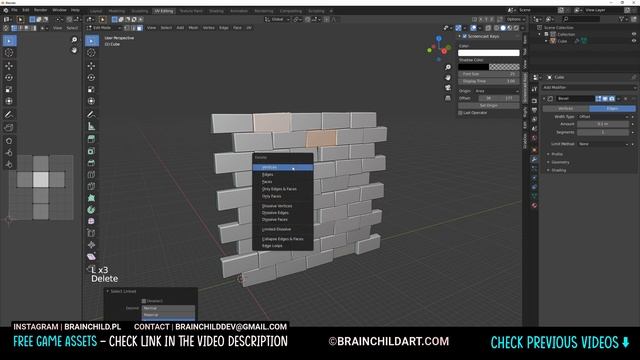640x360 pixels.
Task: Click the outliner search field
Action: [x=581, y=19]
